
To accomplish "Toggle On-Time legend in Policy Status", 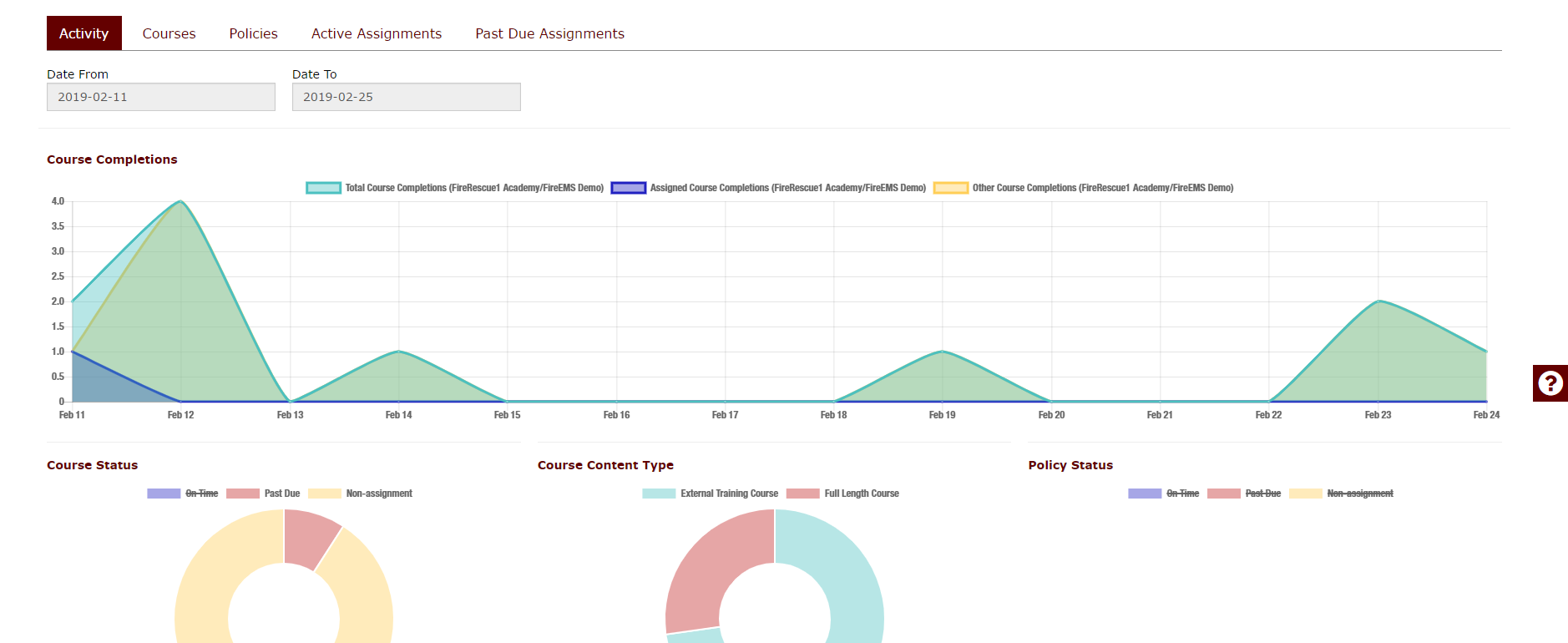I will click(1164, 494).
